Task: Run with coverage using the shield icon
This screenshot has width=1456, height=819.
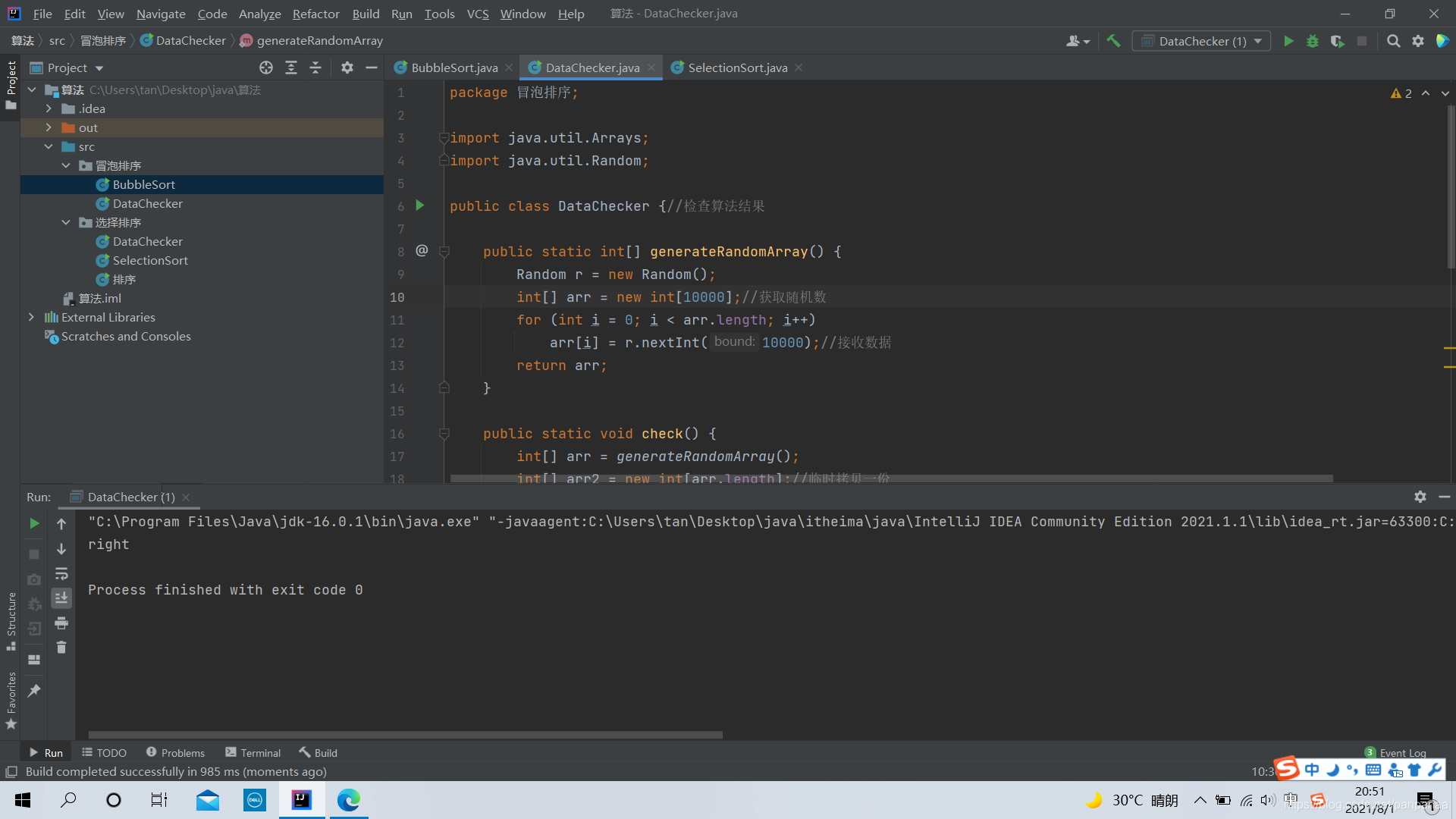Action: click(1338, 41)
